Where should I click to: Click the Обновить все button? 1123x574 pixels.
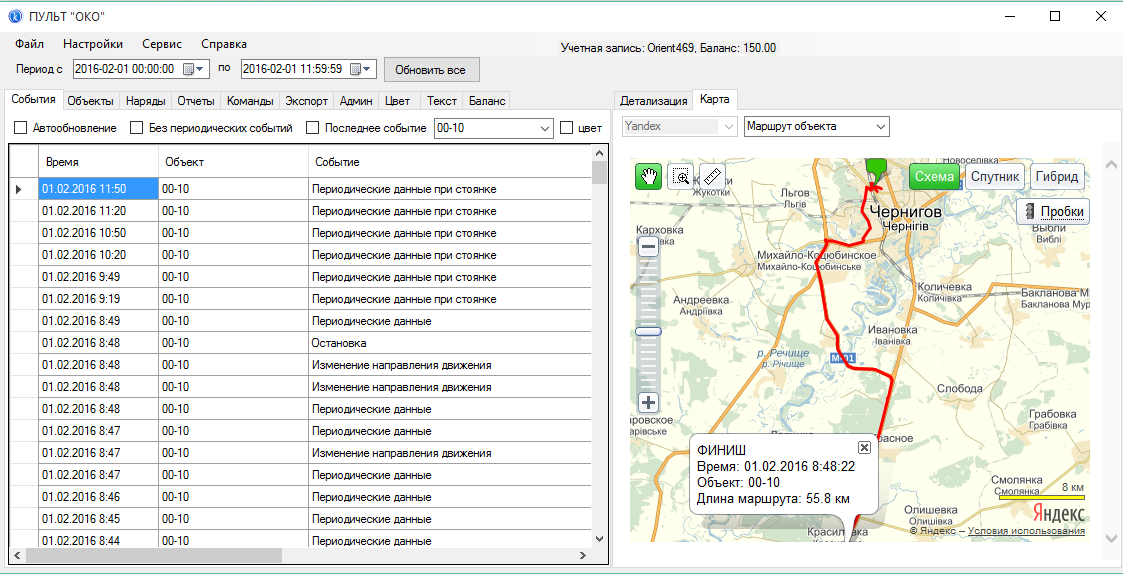pyautogui.click(x=430, y=70)
